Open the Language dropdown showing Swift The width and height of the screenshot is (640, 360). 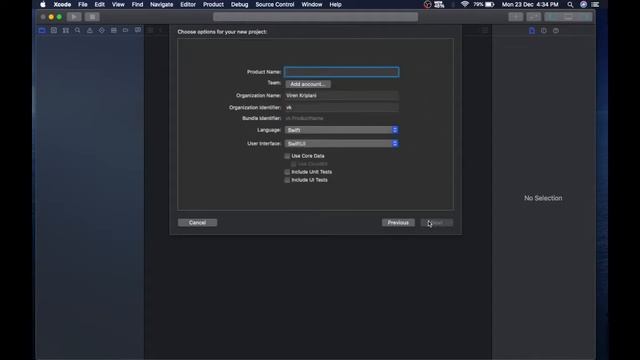click(342, 130)
